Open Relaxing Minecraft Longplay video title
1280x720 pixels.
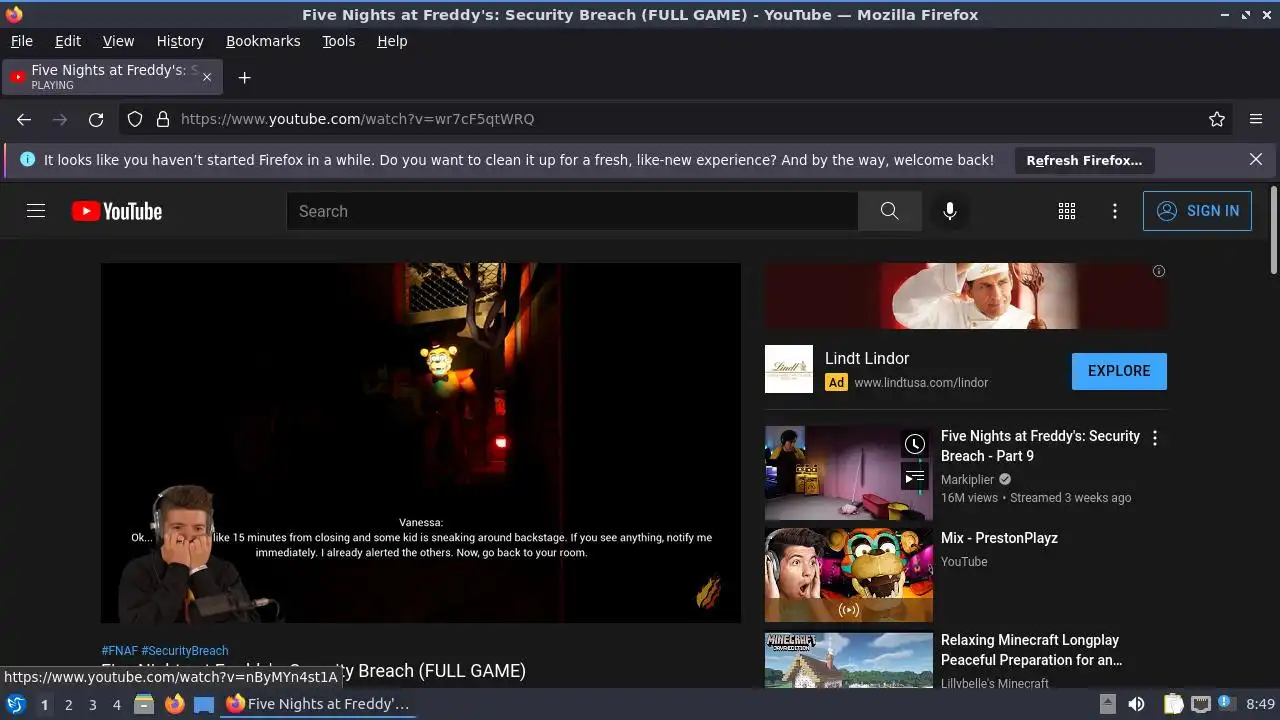1031,650
